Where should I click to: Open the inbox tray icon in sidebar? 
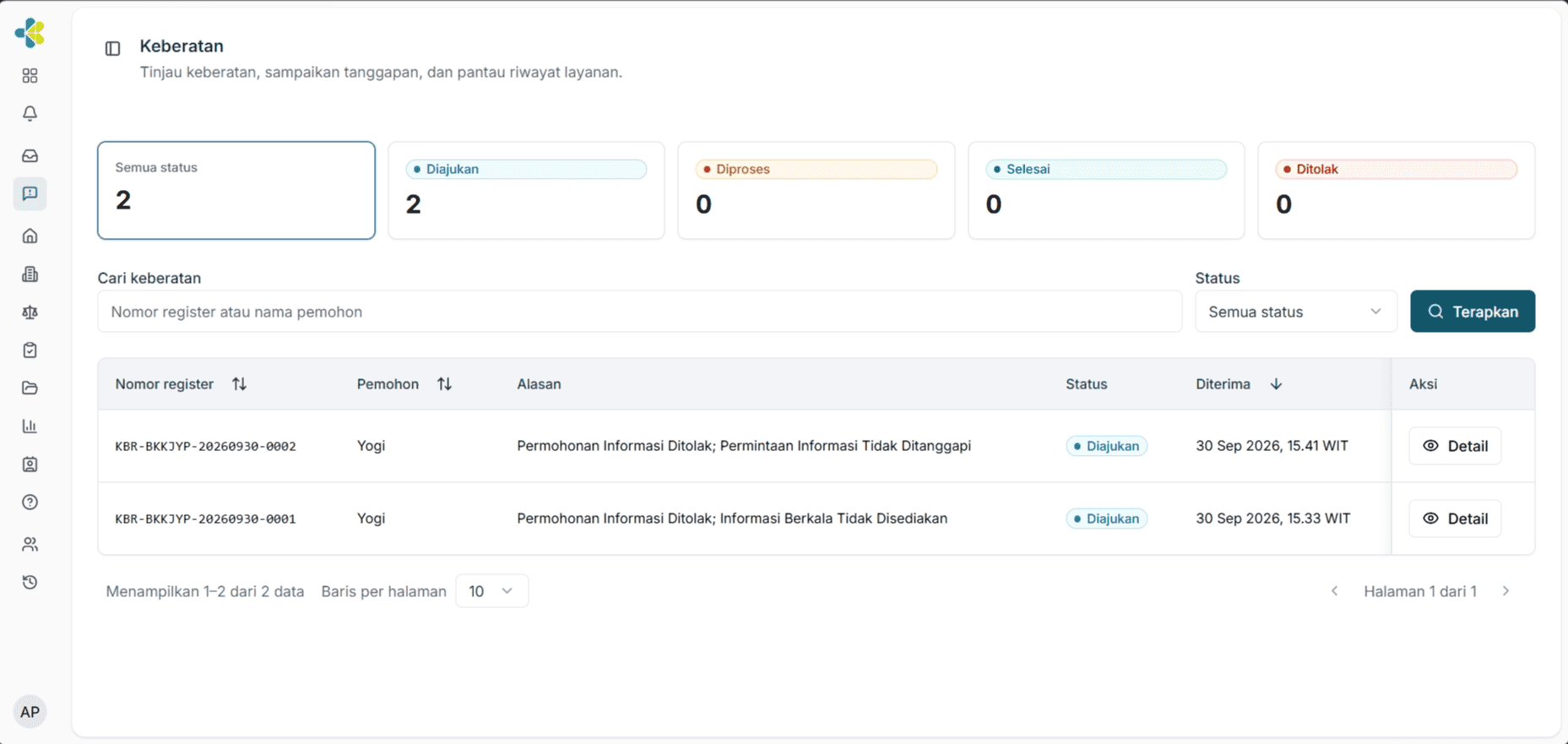click(x=30, y=155)
